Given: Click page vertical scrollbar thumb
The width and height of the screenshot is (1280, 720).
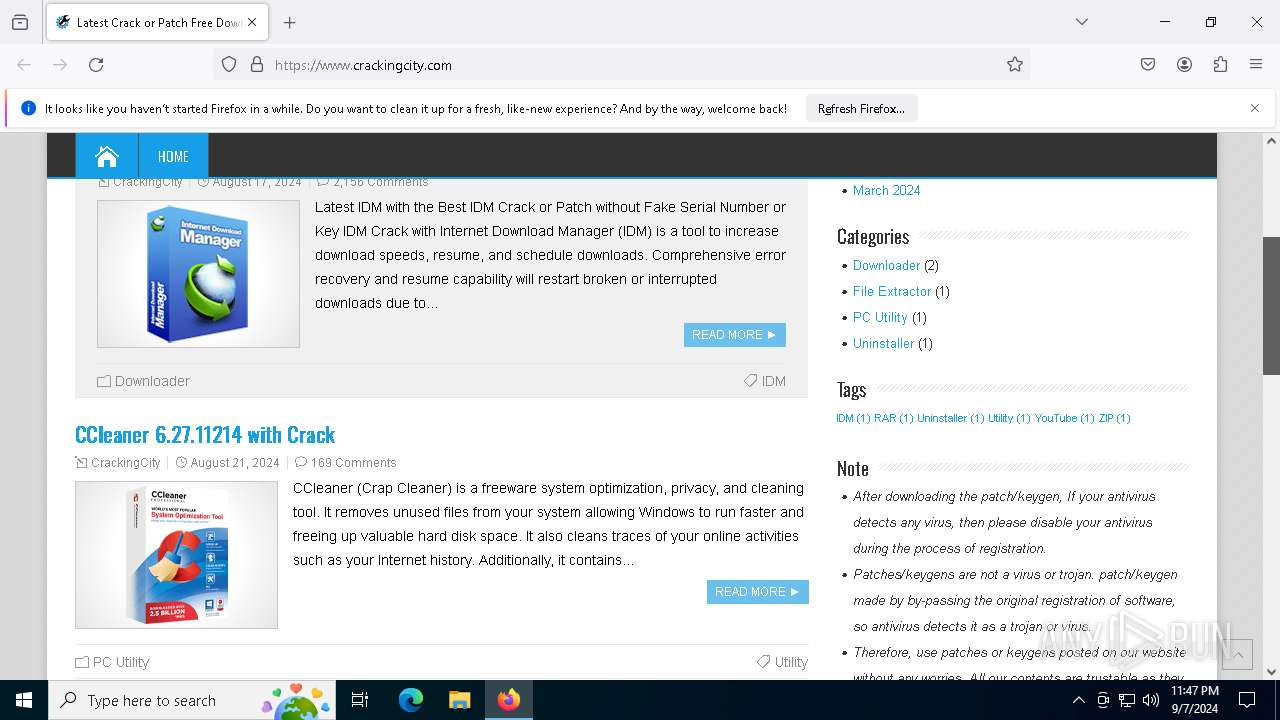Looking at the screenshot, I should pos(1271,306).
